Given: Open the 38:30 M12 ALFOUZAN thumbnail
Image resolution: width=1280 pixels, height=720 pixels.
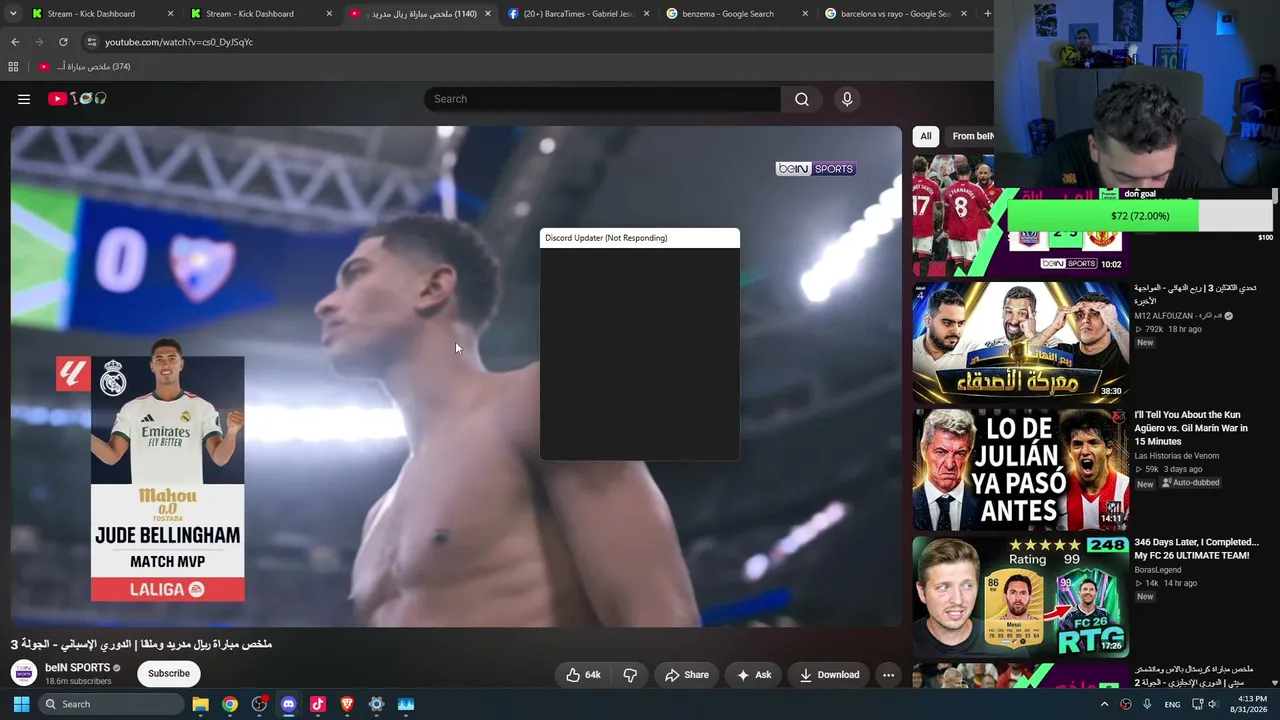Looking at the screenshot, I should click(1020, 343).
